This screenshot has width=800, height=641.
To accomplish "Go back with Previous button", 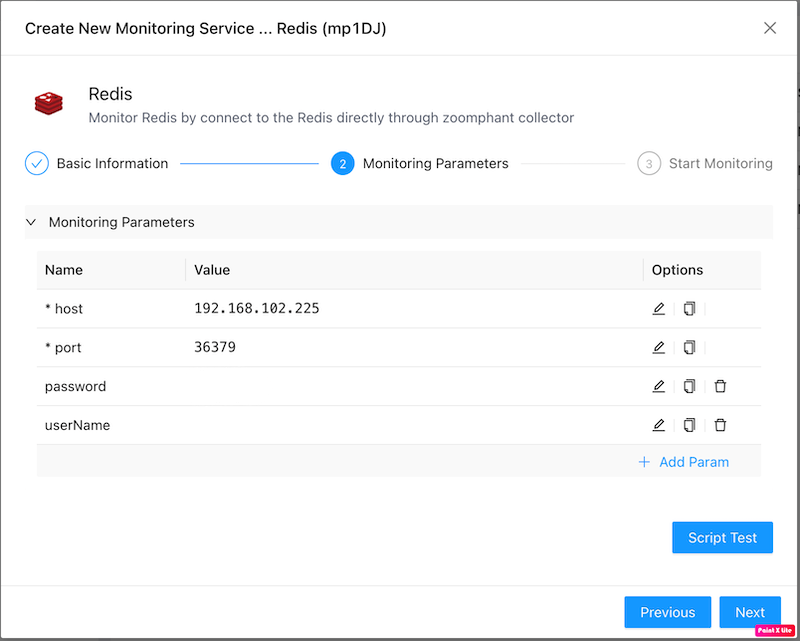I will [x=667, y=612].
